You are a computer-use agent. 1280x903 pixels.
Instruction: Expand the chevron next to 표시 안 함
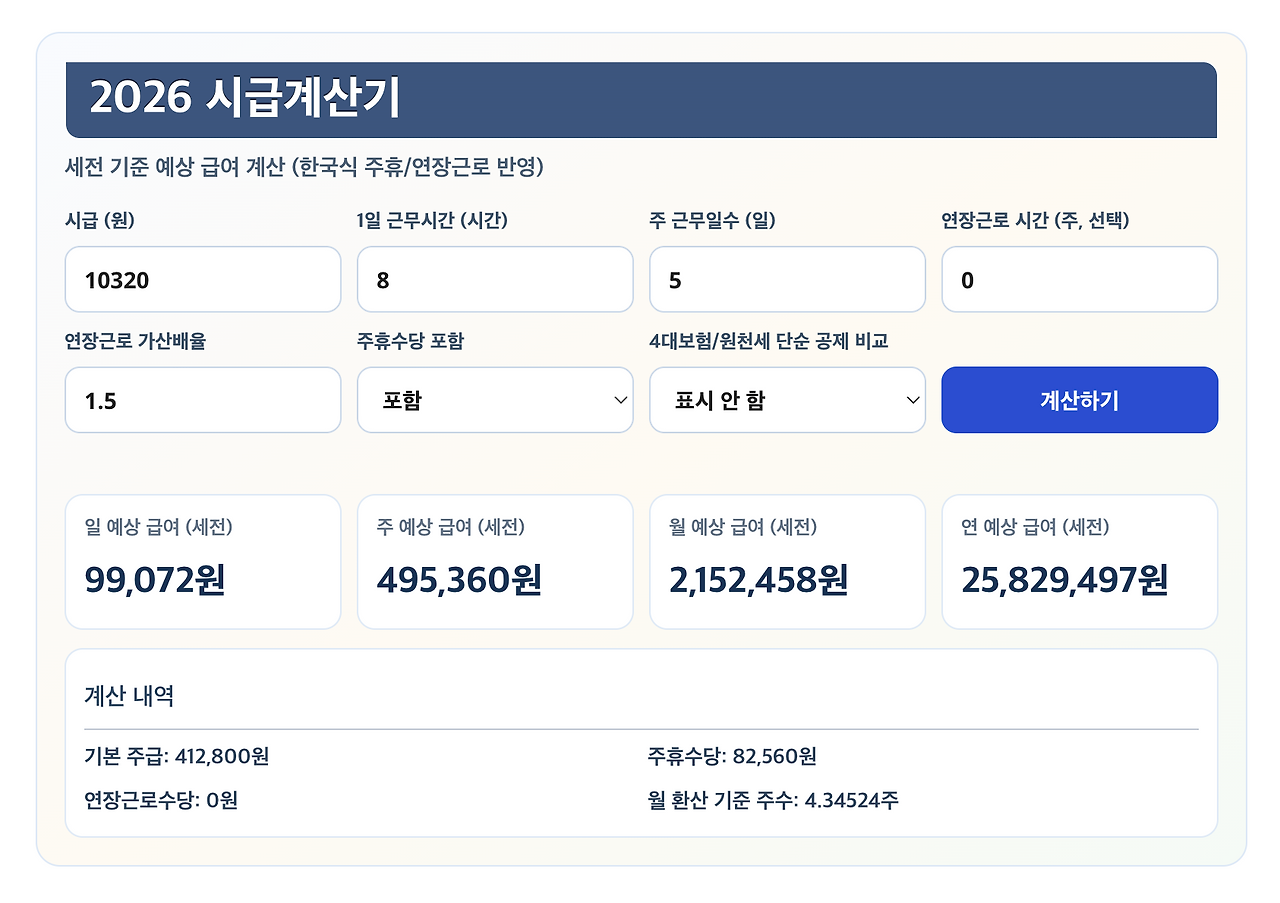click(911, 400)
